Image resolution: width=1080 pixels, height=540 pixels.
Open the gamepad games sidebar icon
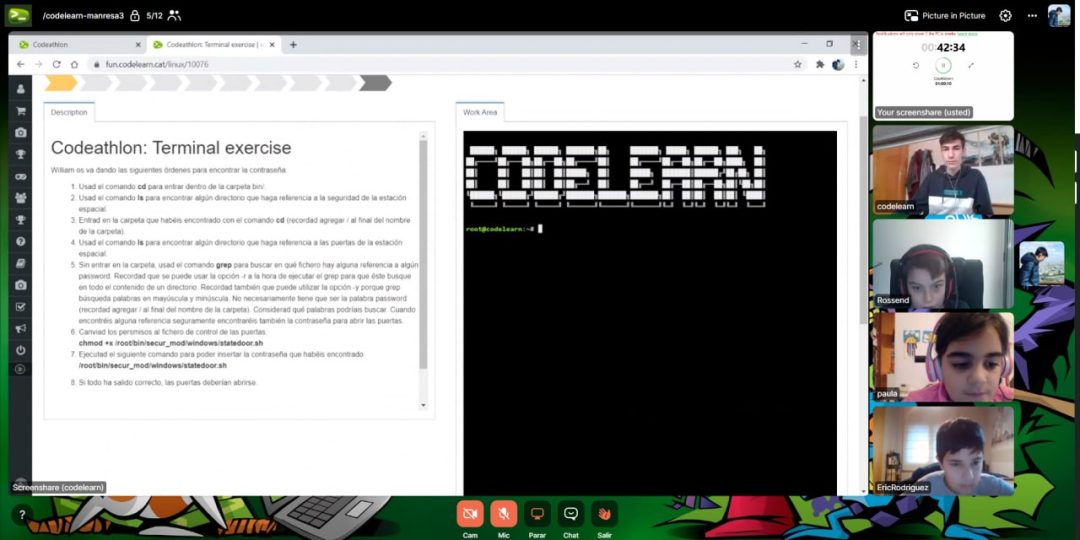[21, 176]
